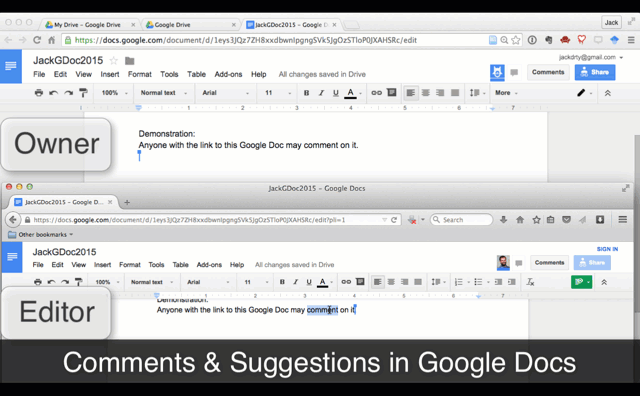Expand the More toolbar dropdown in Owner window

coord(506,93)
